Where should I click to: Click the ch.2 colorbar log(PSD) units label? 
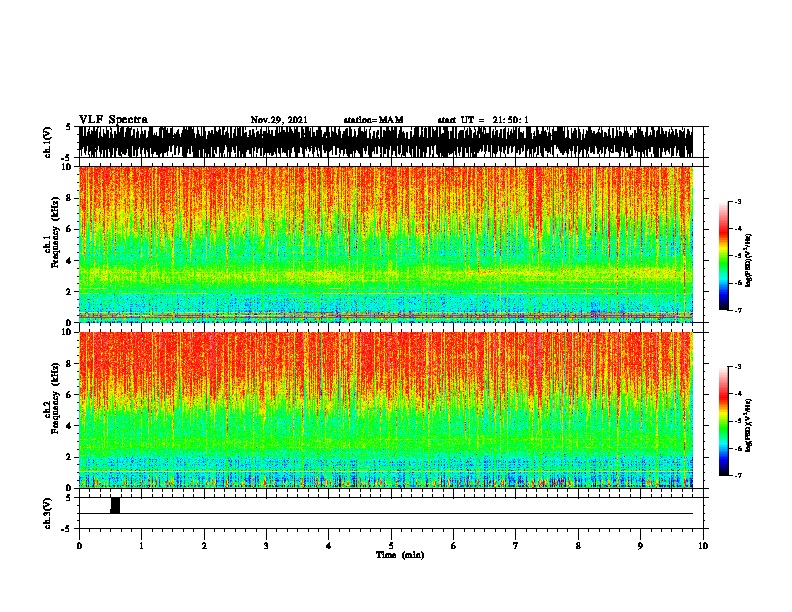[749, 425]
